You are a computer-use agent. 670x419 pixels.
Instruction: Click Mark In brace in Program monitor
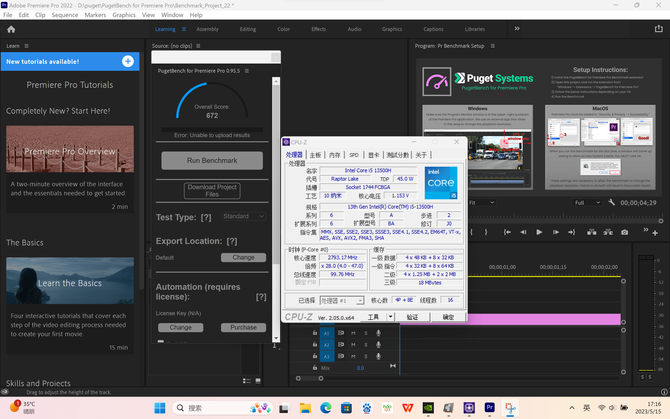click(472, 232)
